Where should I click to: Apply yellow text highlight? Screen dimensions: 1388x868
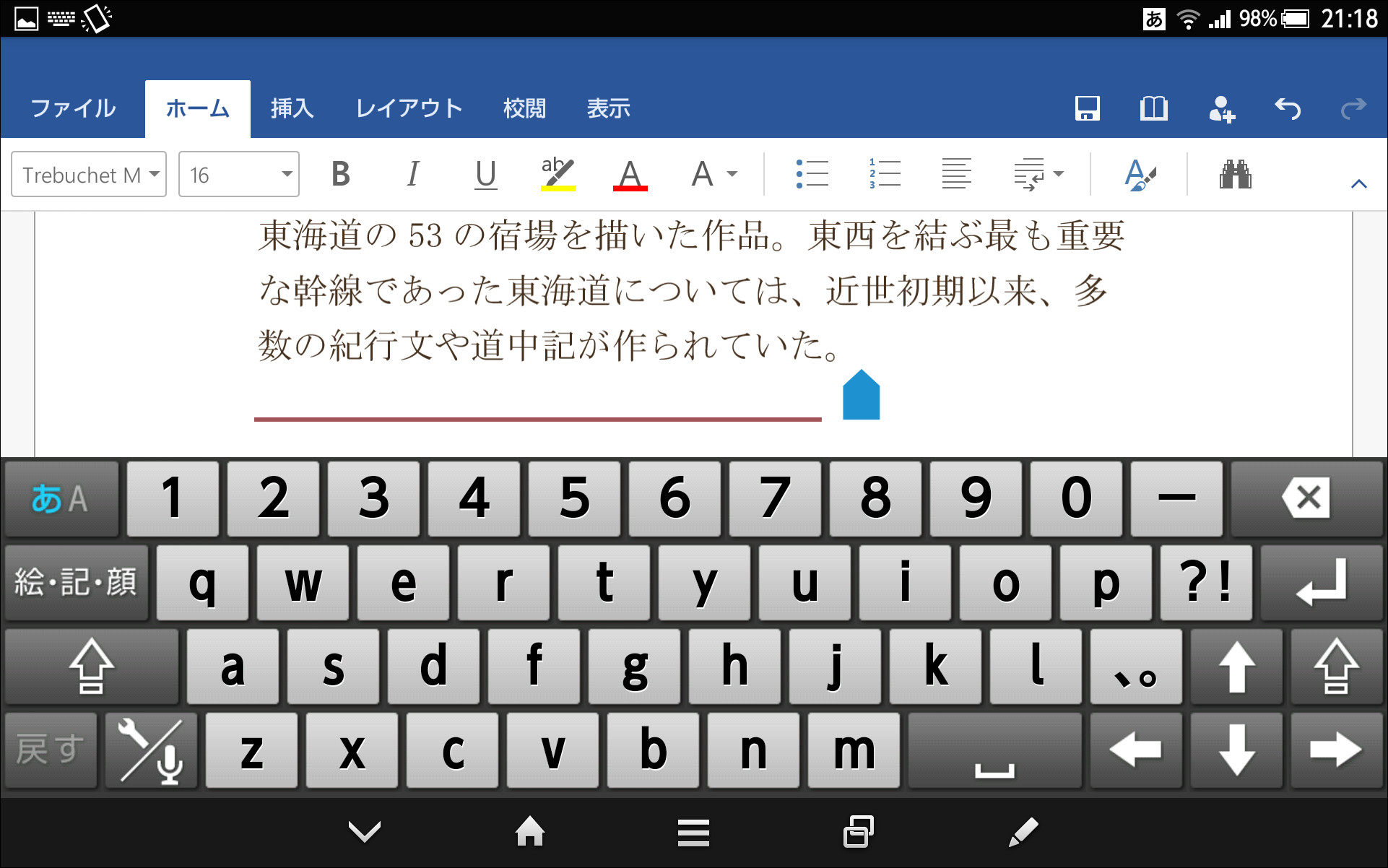point(558,173)
